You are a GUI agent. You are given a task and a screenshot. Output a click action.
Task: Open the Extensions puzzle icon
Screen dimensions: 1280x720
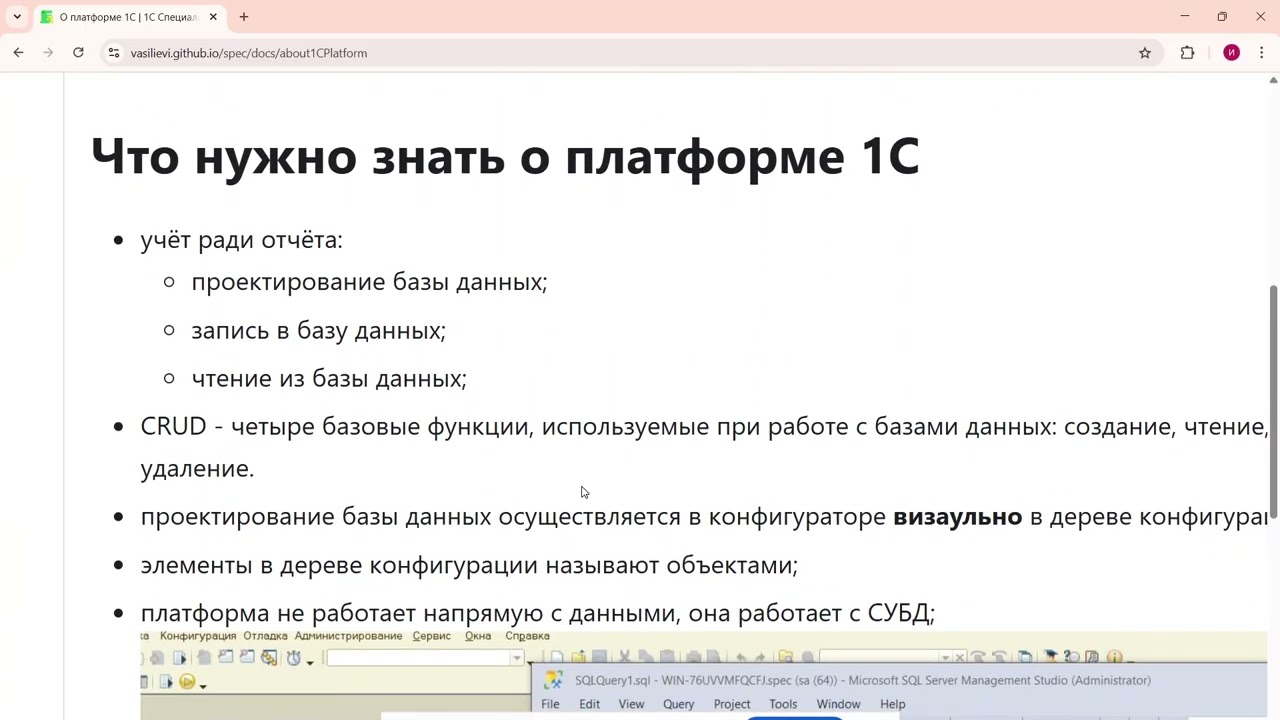coord(1188,53)
